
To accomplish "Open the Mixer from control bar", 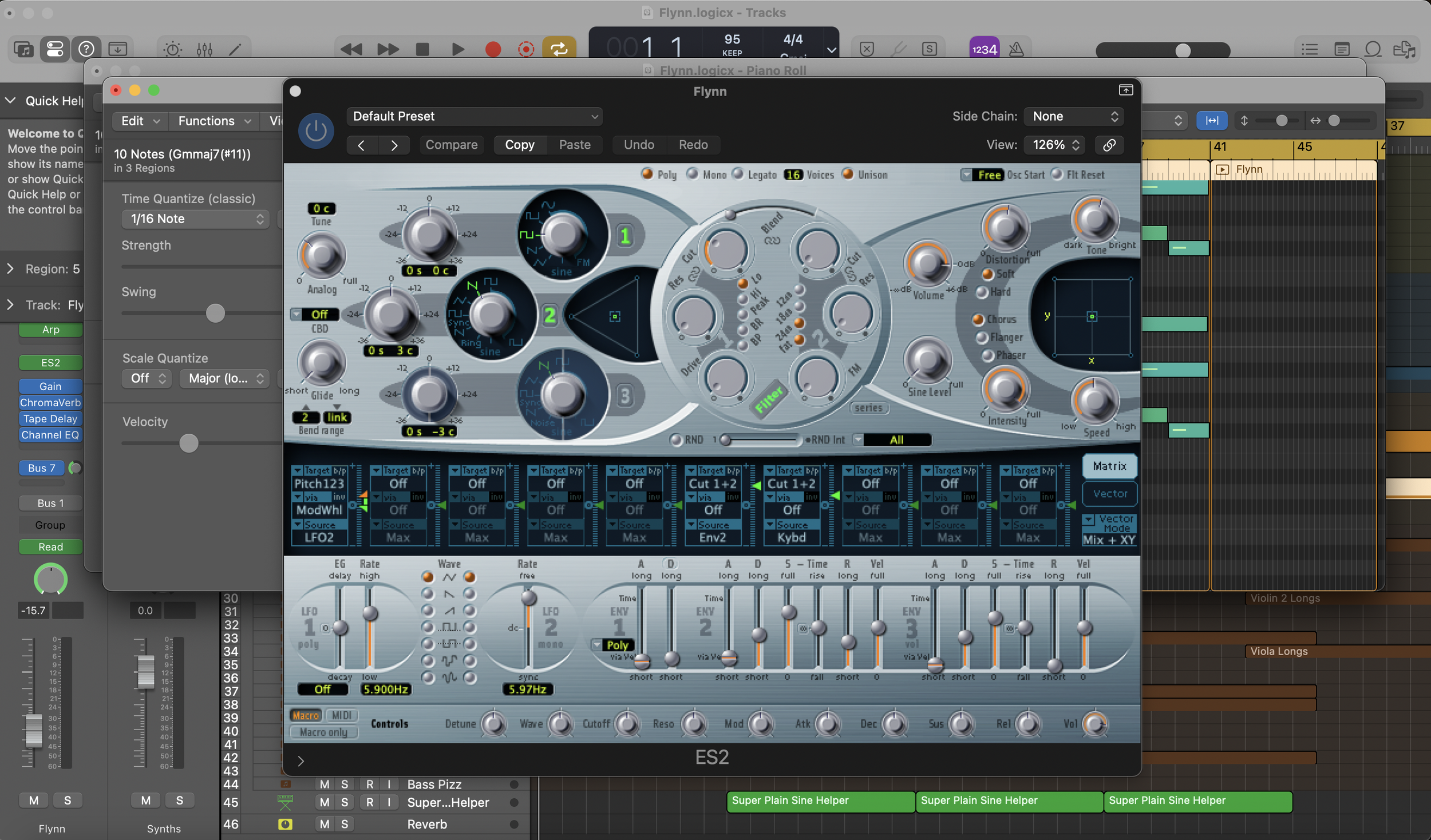I will [x=204, y=49].
